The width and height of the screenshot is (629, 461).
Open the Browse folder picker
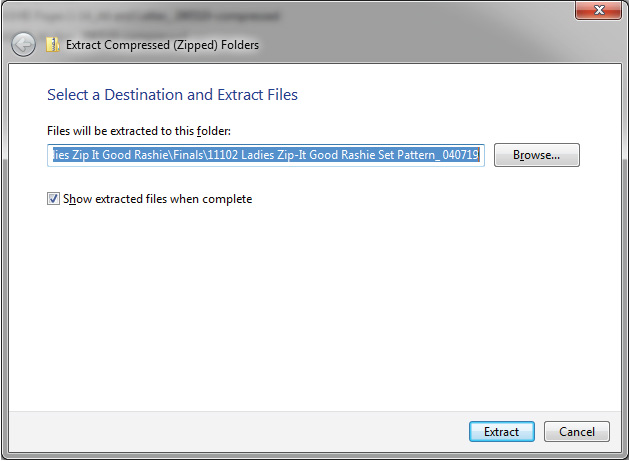pos(537,155)
